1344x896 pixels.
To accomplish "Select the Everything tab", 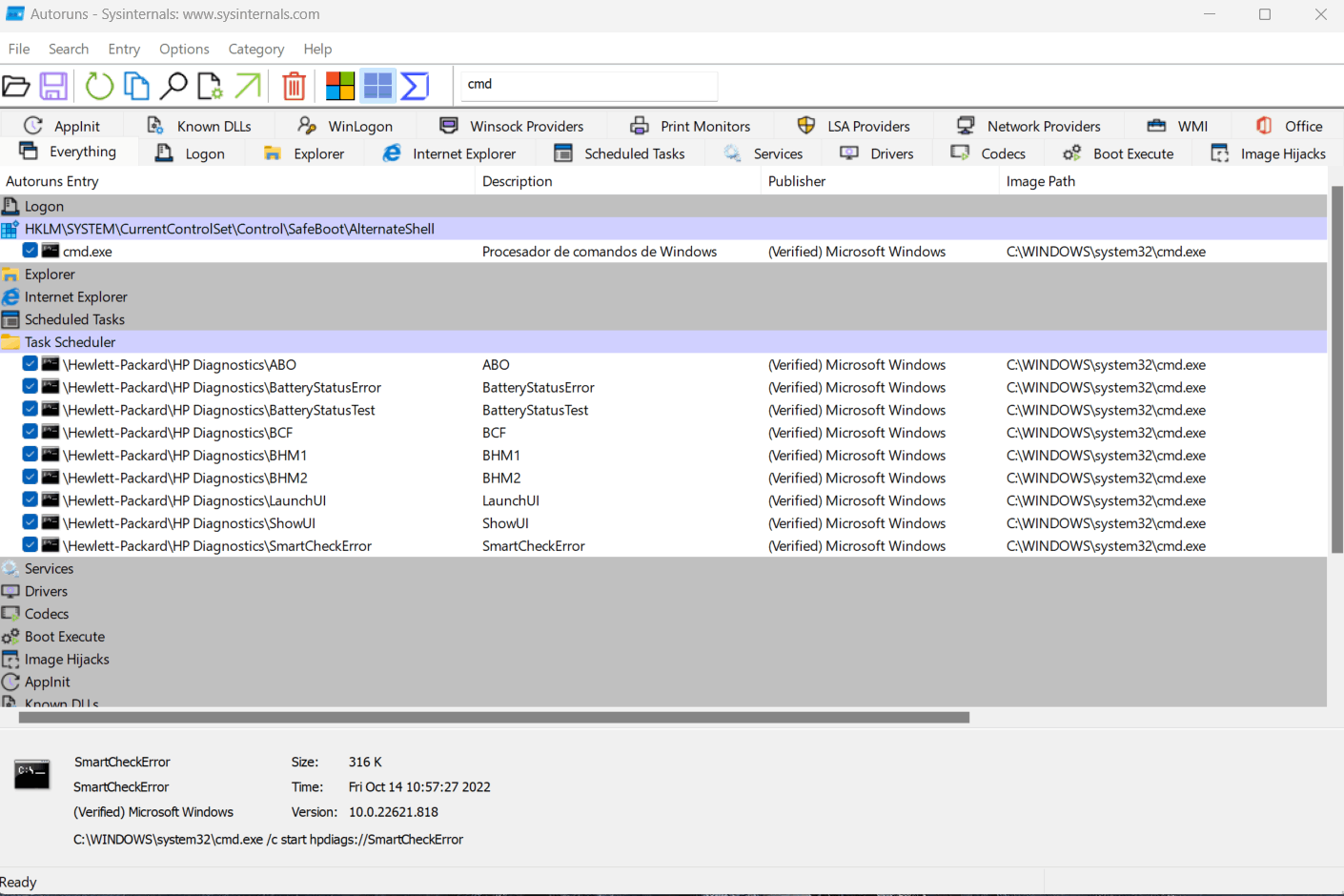I will pyautogui.click(x=69, y=152).
